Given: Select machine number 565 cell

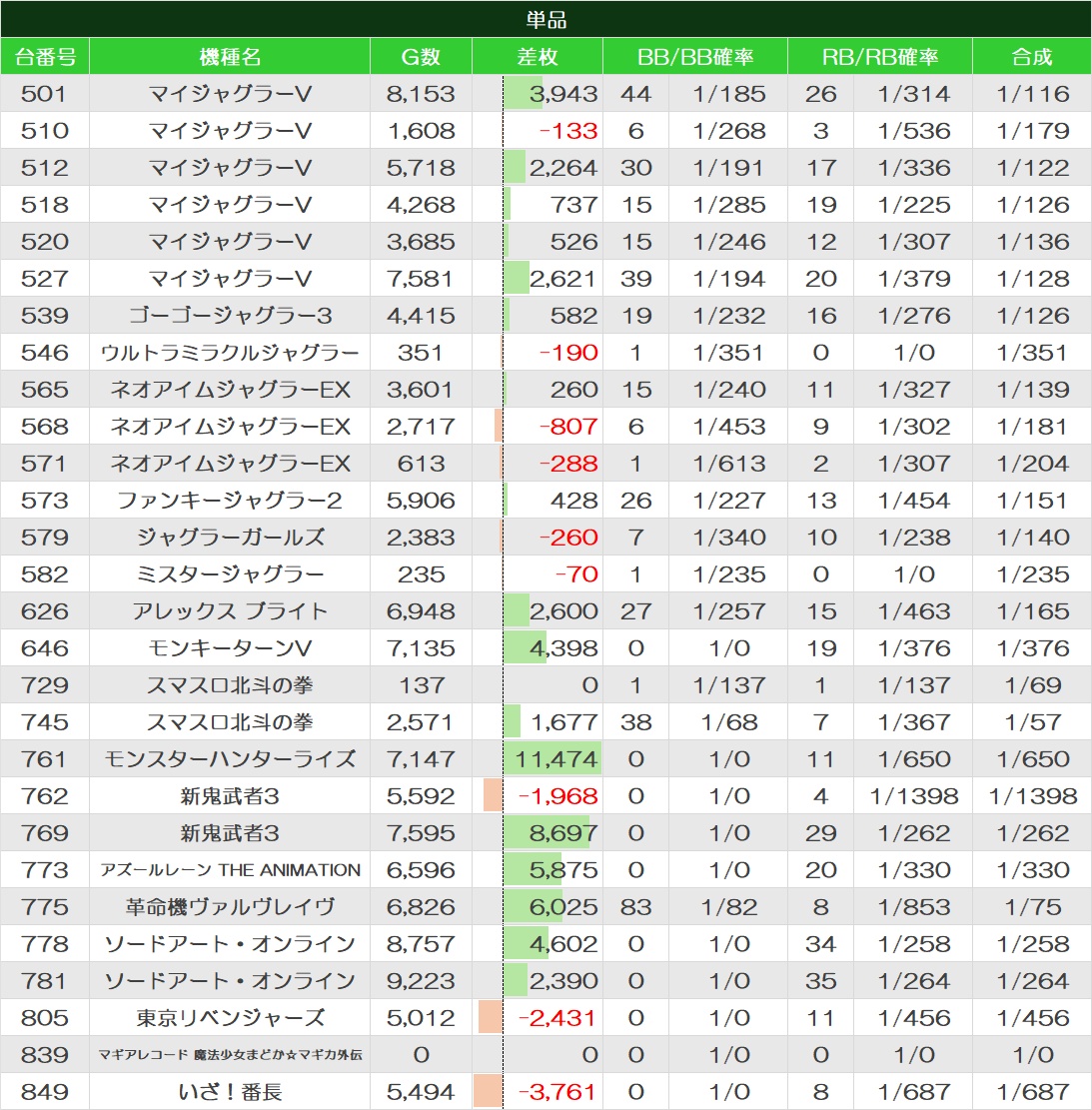Looking at the screenshot, I should pos(45,390).
